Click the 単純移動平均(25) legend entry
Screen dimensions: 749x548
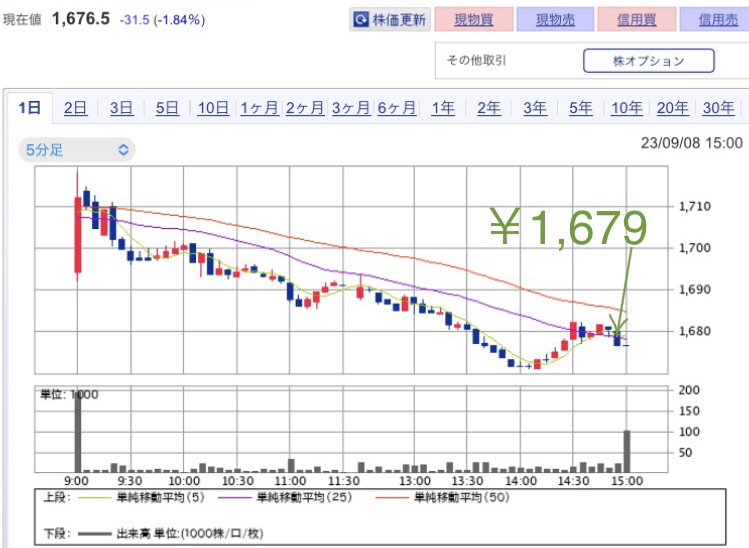pos(285,498)
